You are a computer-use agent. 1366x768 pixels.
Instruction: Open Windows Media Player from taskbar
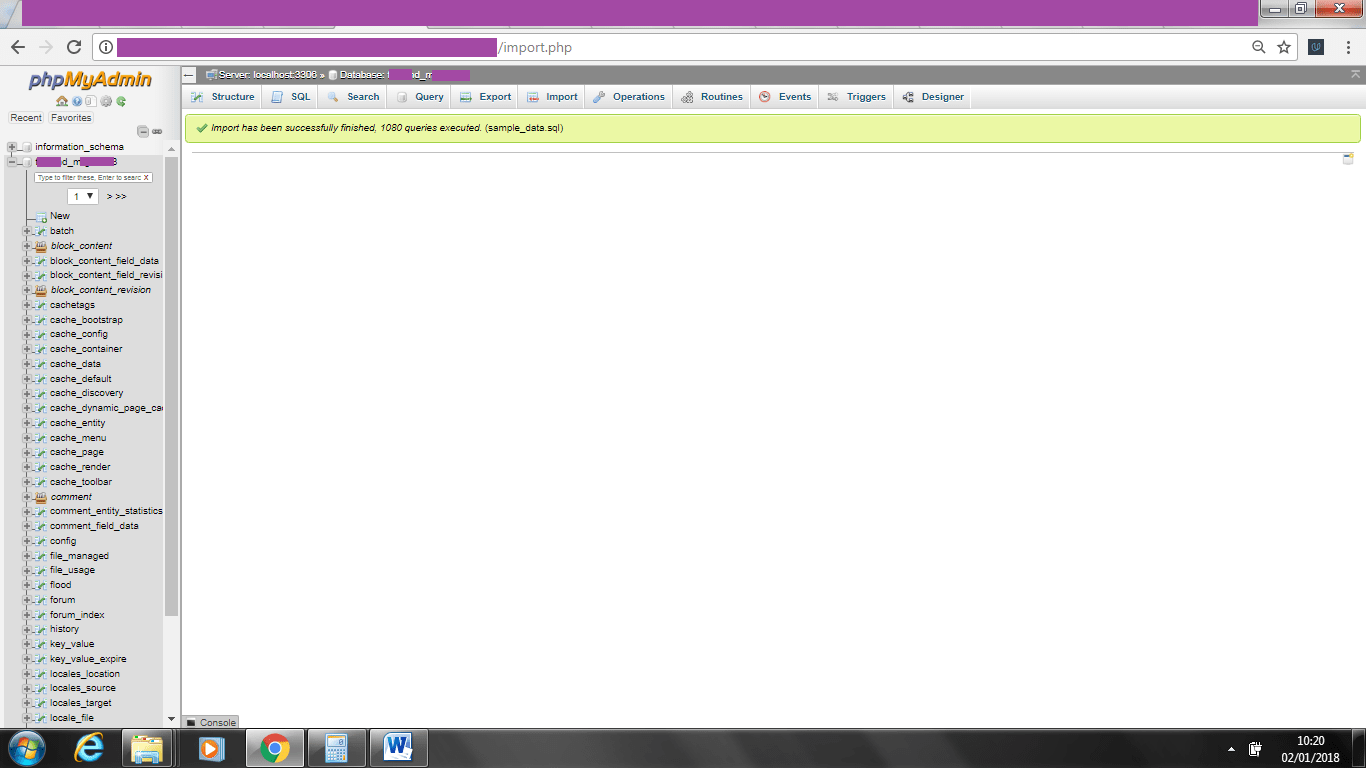click(x=211, y=748)
